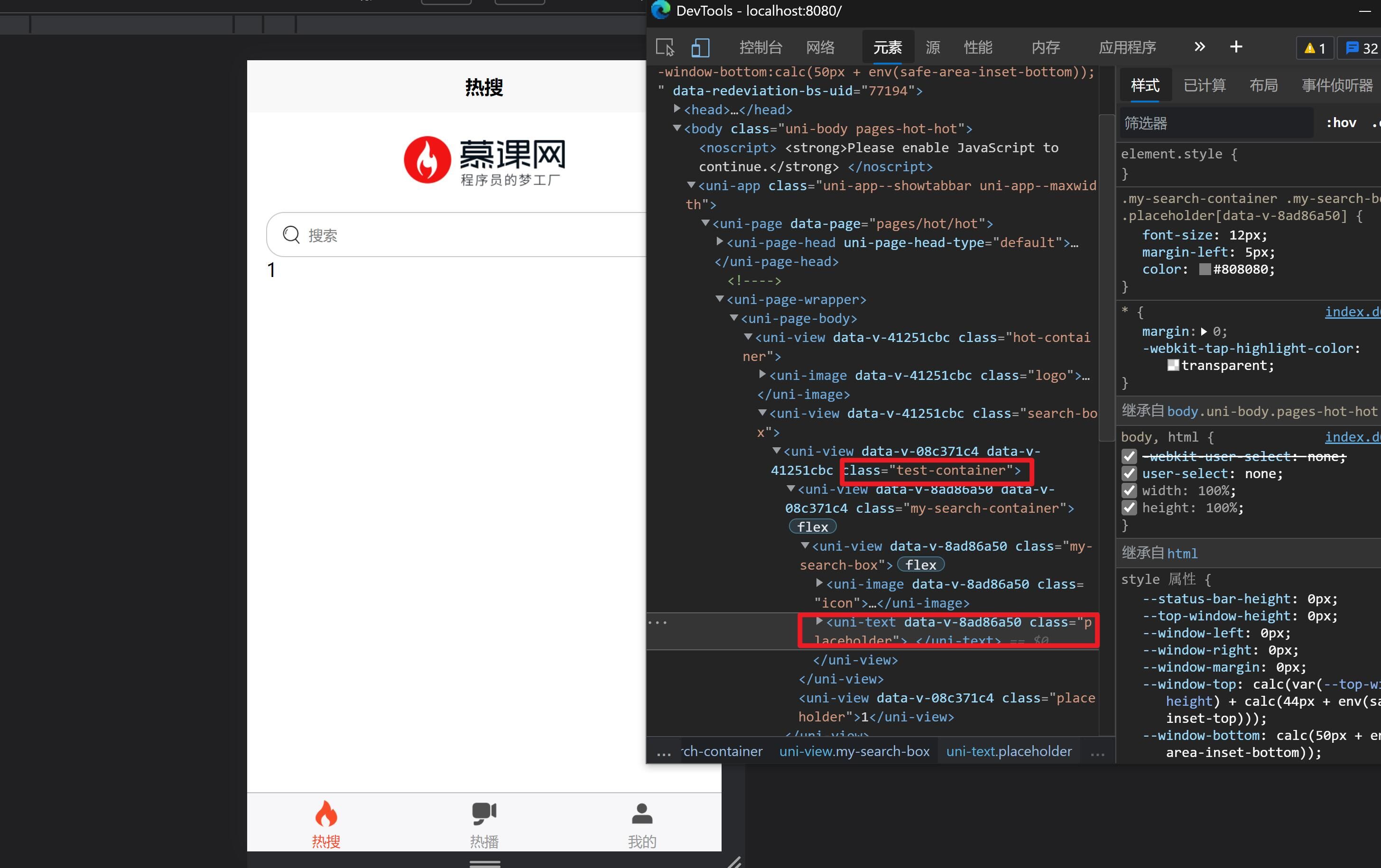Open the 布局 layout pane tab
This screenshot has height=868, width=1381.
click(x=1263, y=85)
